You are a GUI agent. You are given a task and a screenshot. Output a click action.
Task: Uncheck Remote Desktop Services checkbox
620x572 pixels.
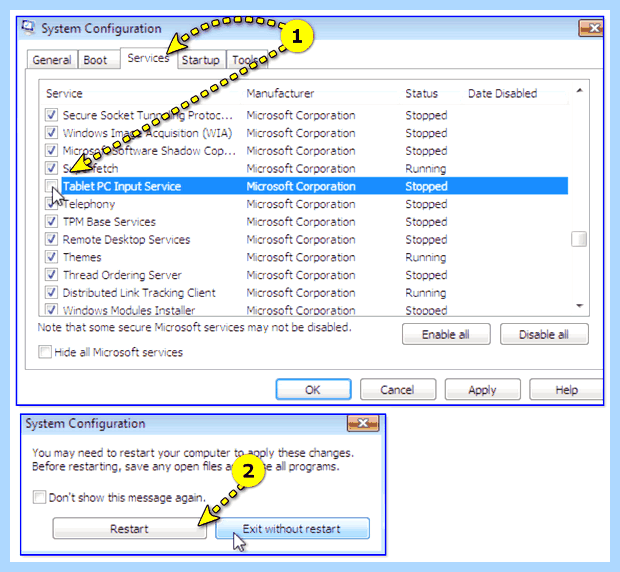[51, 239]
